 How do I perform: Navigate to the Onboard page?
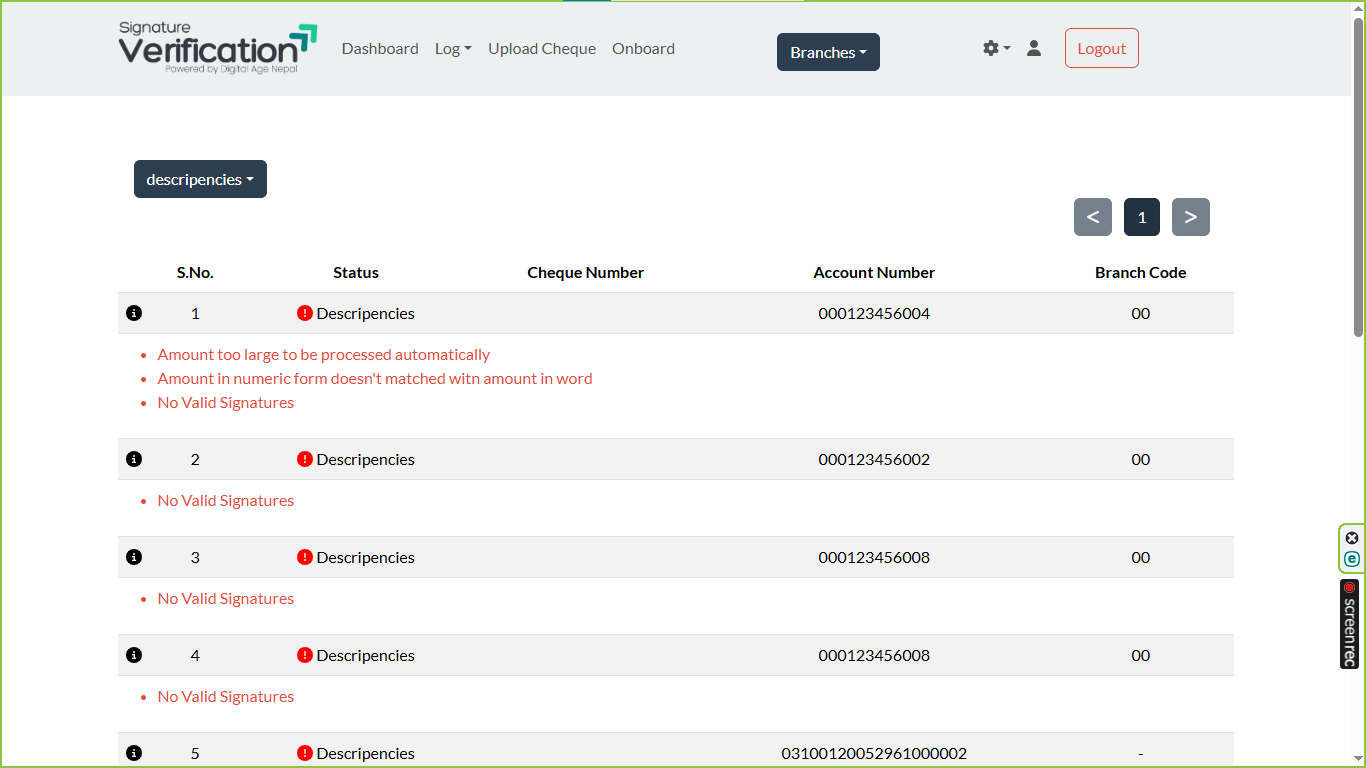pyautogui.click(x=643, y=48)
